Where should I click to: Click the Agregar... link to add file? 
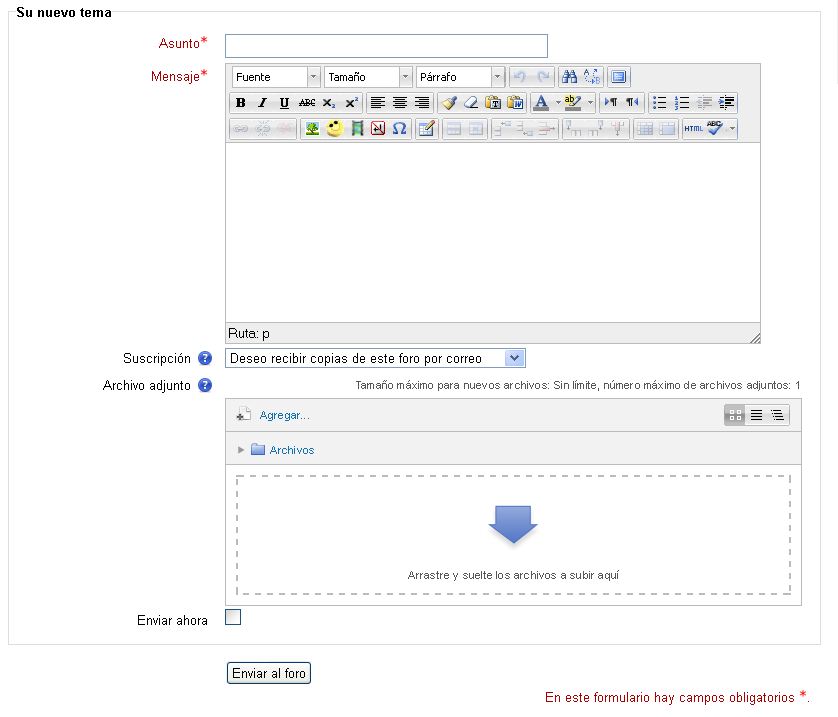284,415
